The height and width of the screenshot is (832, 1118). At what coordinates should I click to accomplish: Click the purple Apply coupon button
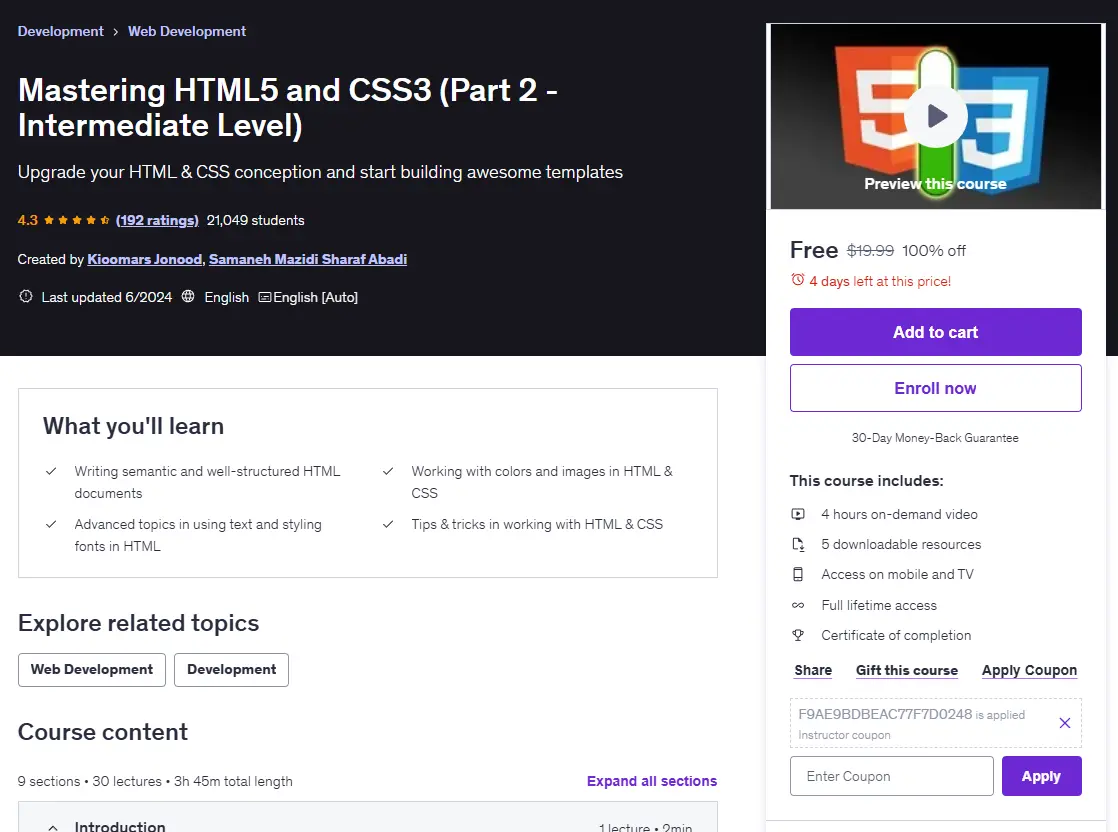(x=1041, y=776)
